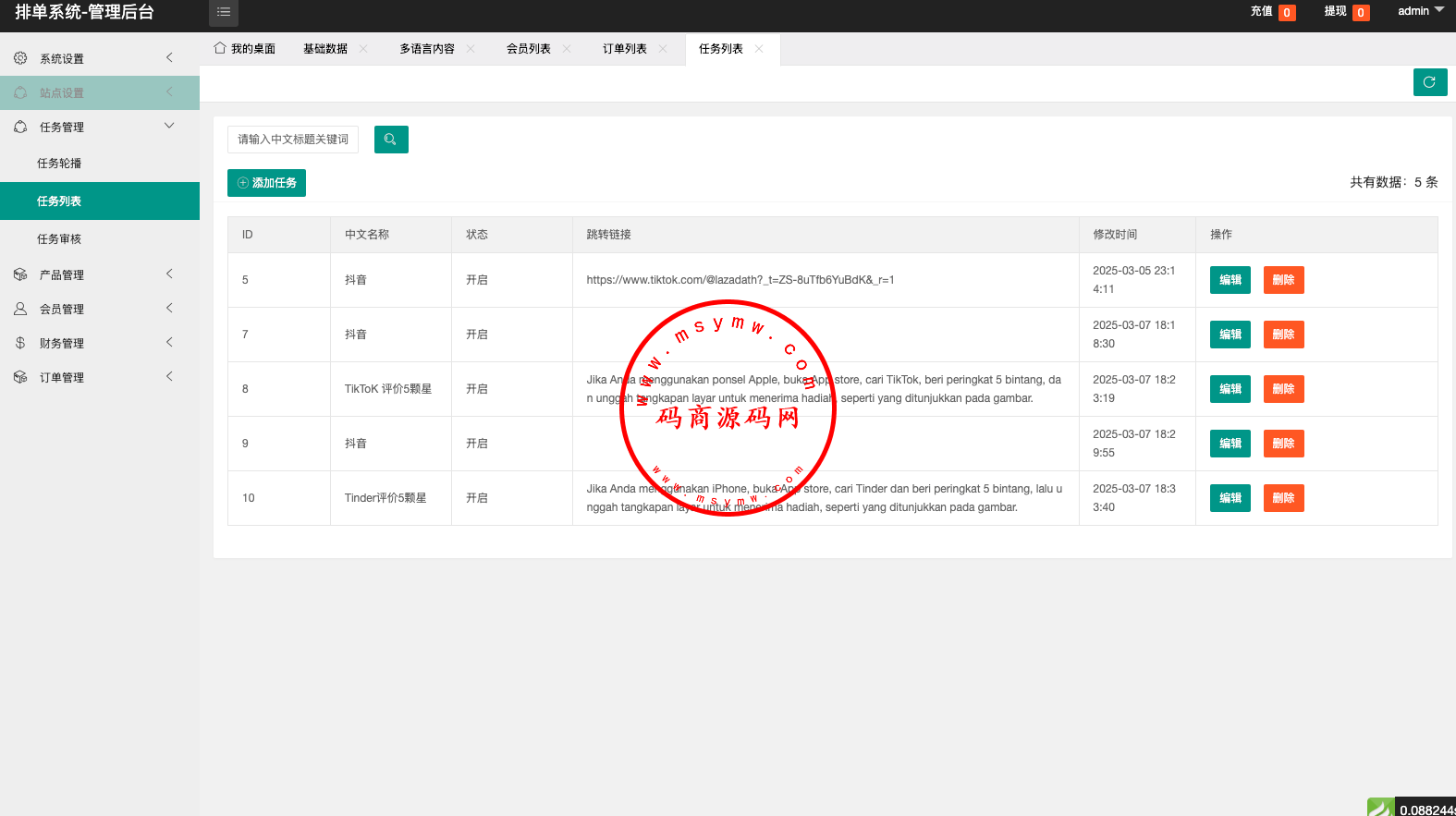Open the admin user dropdown

pyautogui.click(x=1420, y=11)
